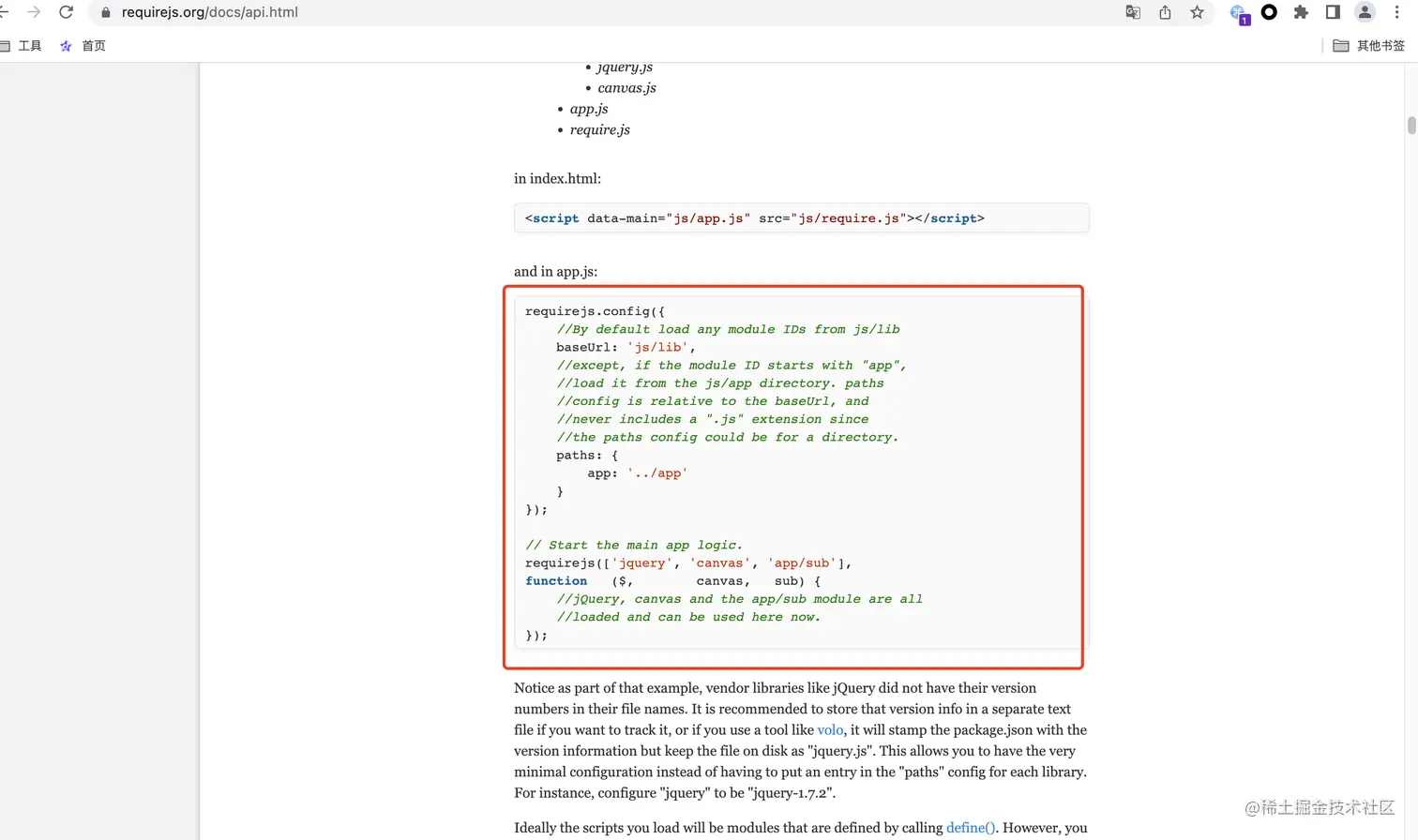Click the 'Notice as part of that example' paragraph
The height and width of the screenshot is (840, 1418).
coord(800,741)
